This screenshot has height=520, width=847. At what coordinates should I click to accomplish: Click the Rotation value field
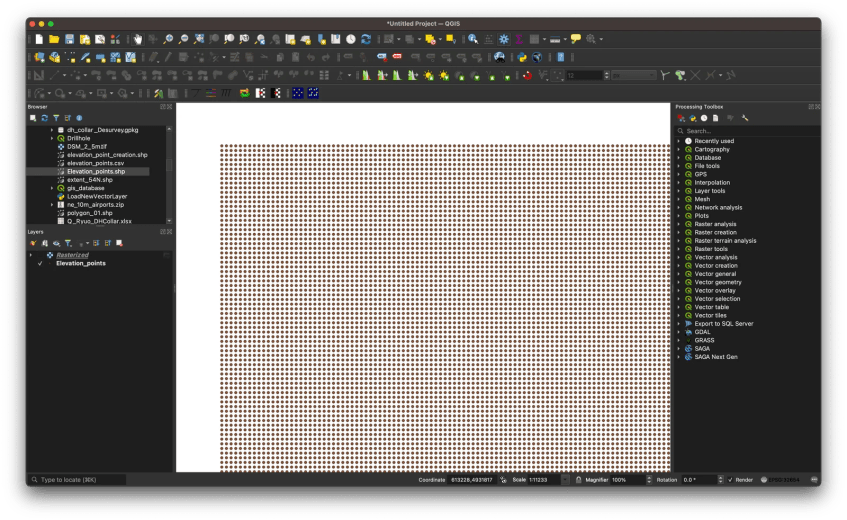coord(699,480)
